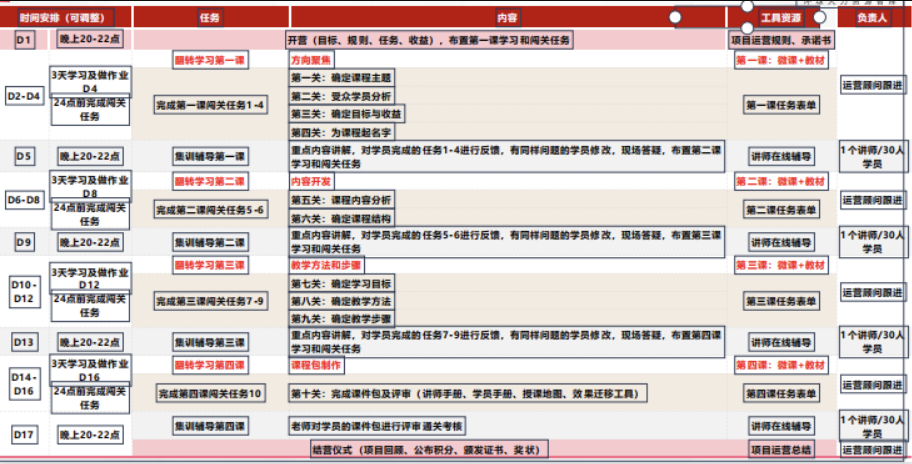Click the 结营仪式 row text box

click(x=427, y=449)
